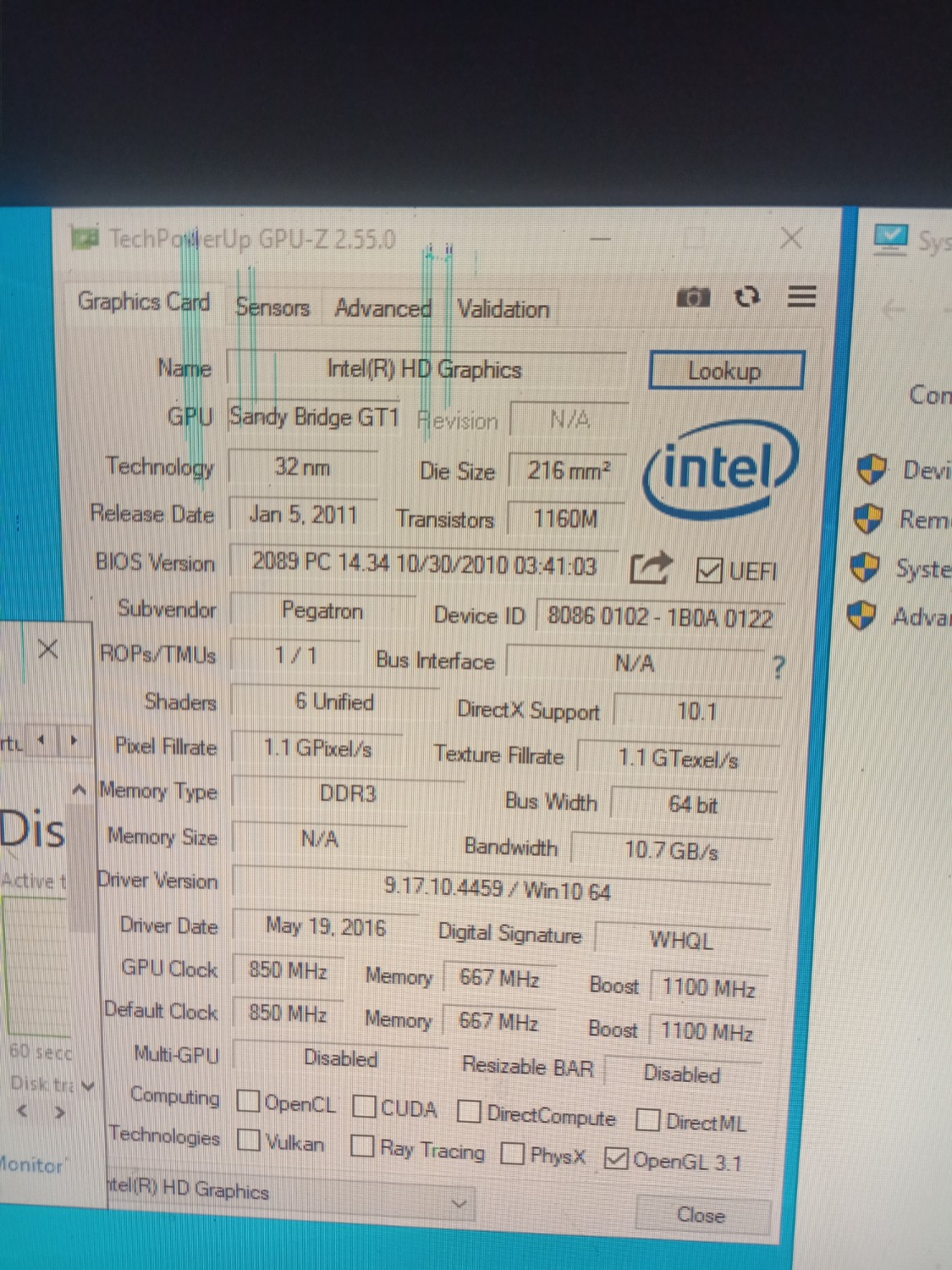The width and height of the screenshot is (952, 1270).
Task: Click the Adva link in System window
Action: click(922, 616)
